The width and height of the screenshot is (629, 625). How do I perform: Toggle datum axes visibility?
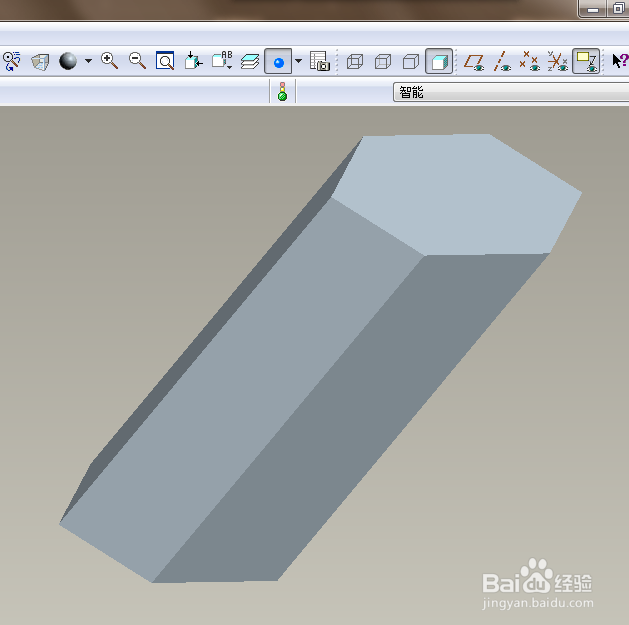click(x=502, y=61)
